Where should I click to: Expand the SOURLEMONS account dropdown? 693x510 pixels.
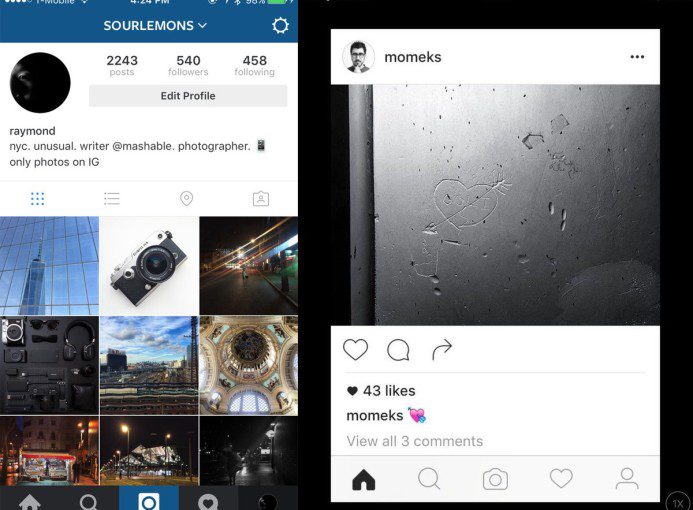coord(155,26)
